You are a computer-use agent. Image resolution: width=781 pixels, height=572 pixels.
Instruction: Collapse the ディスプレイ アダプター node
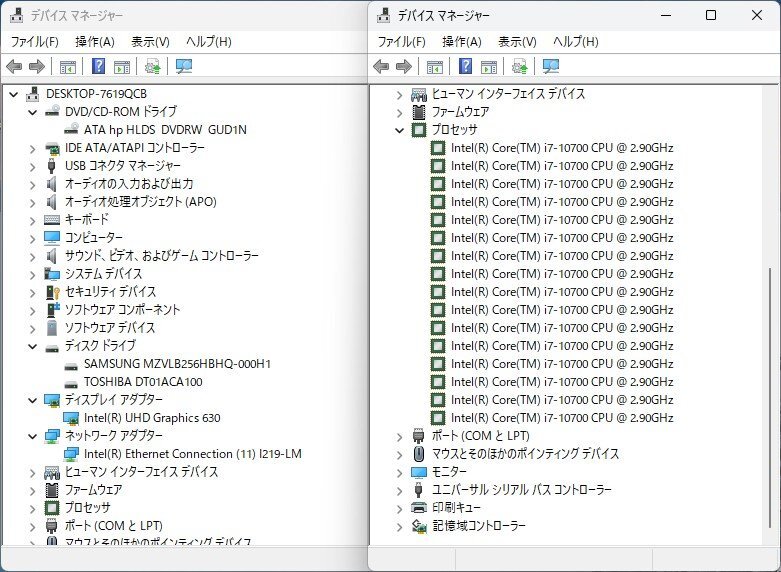tap(32, 400)
